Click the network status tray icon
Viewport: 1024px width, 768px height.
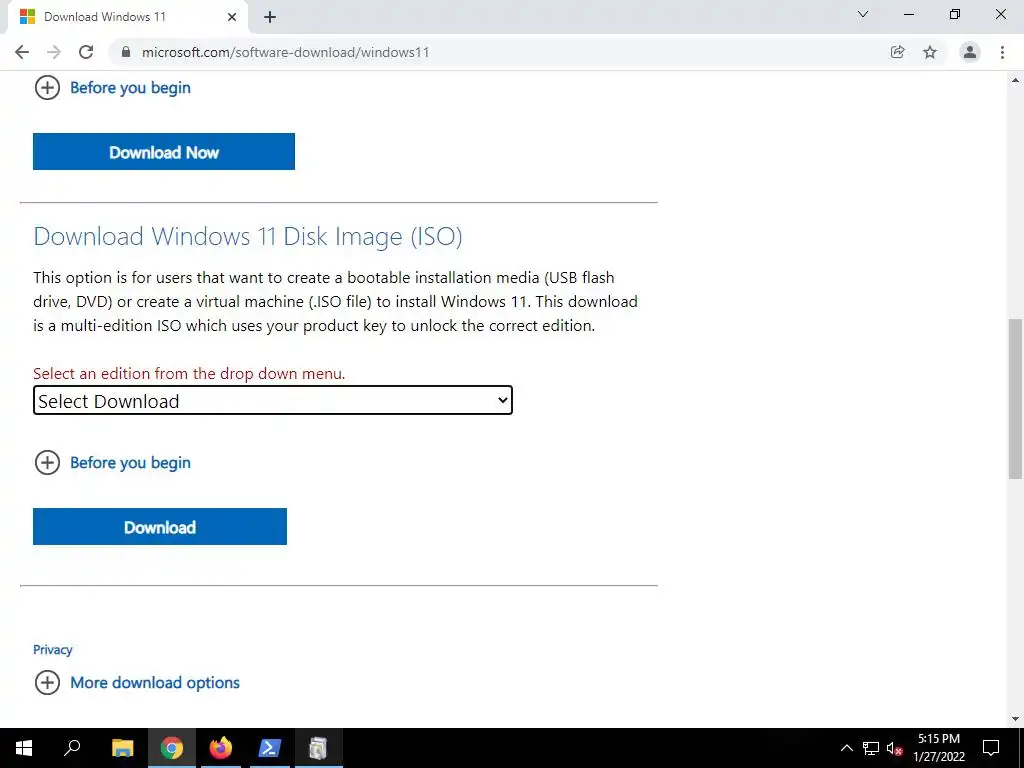[871, 748]
